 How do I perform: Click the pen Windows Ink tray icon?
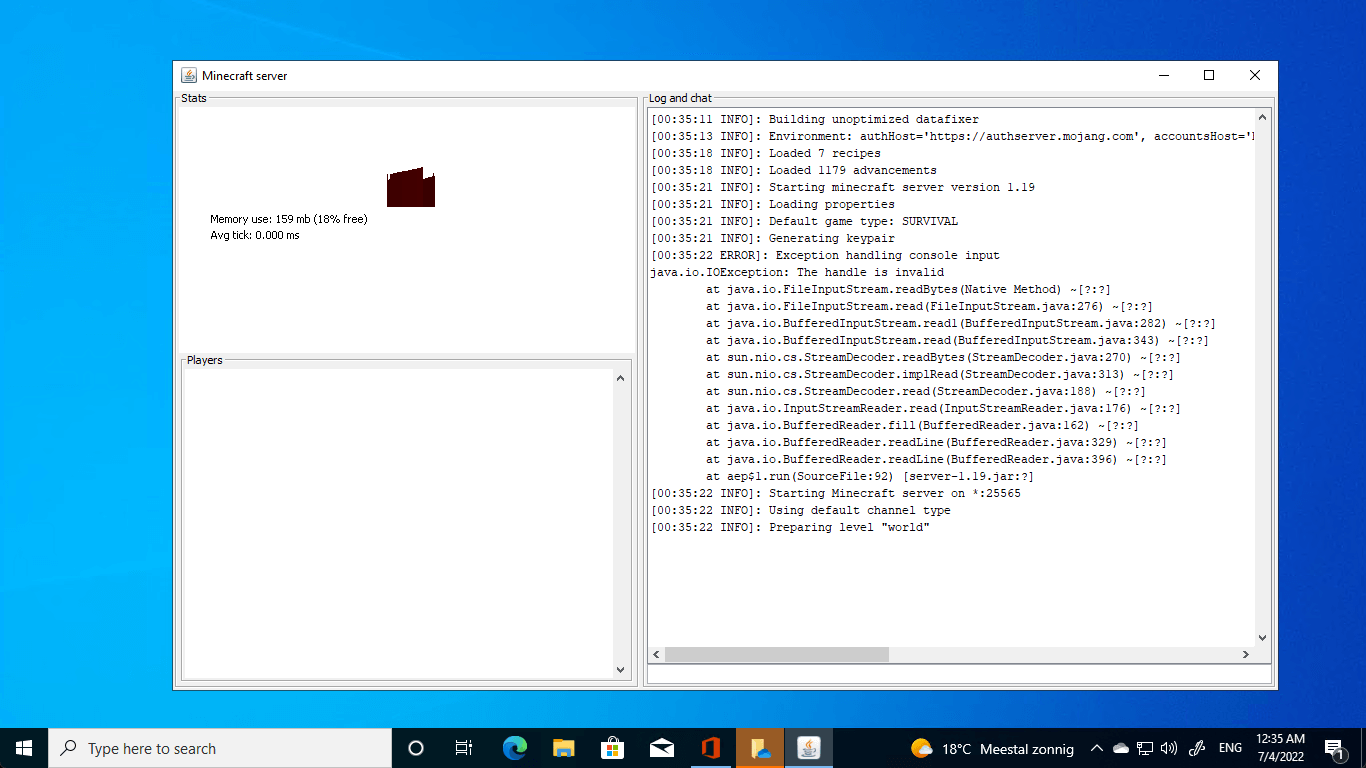tap(1197, 748)
